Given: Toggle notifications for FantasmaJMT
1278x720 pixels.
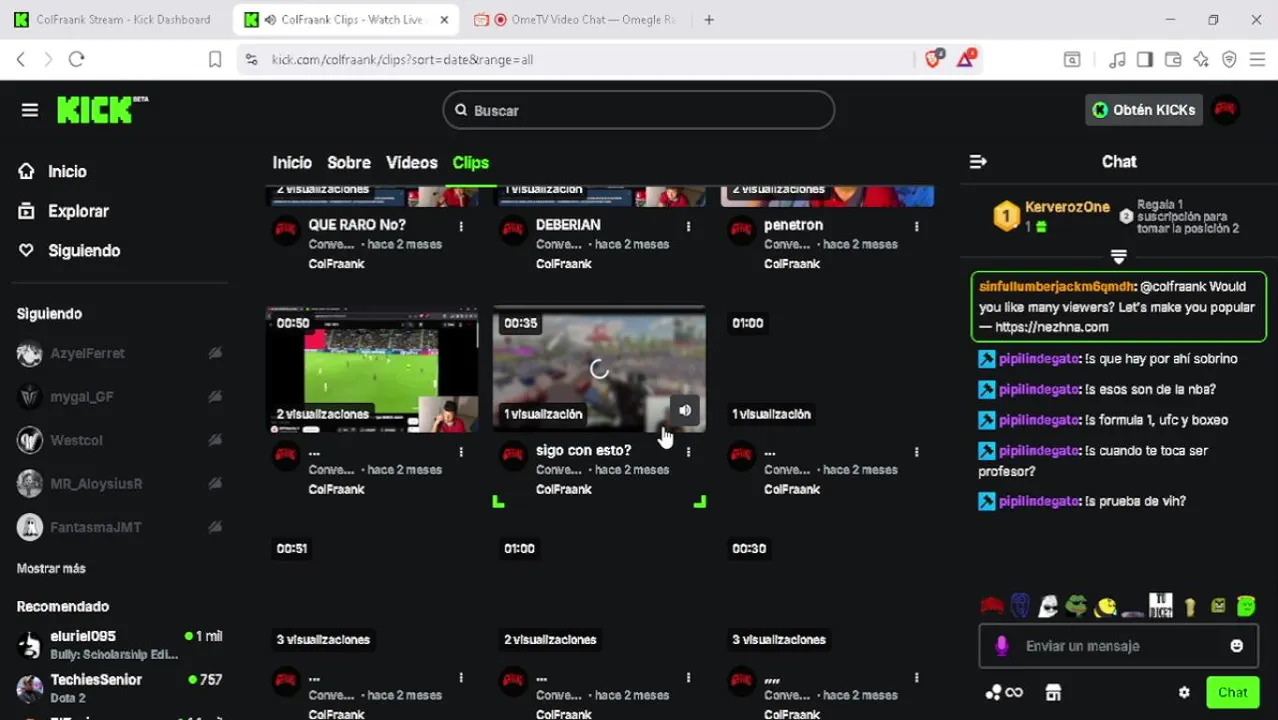Looking at the screenshot, I should click(214, 527).
